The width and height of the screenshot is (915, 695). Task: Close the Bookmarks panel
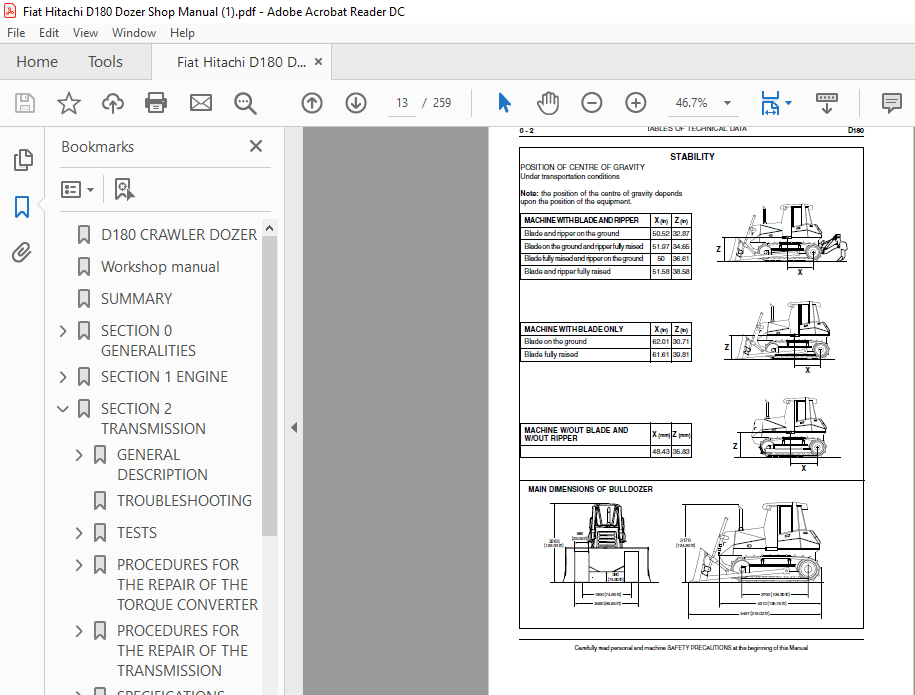256,146
